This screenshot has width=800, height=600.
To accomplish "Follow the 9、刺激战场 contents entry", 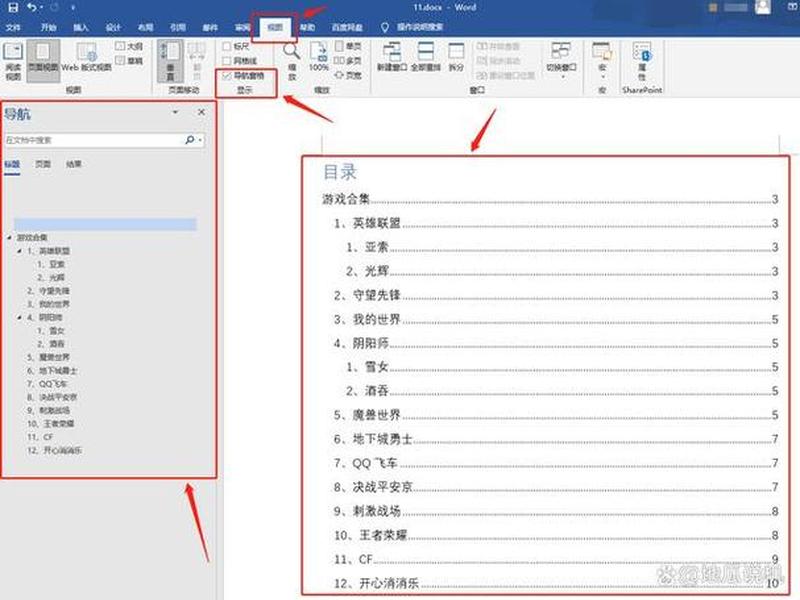I will [556, 511].
